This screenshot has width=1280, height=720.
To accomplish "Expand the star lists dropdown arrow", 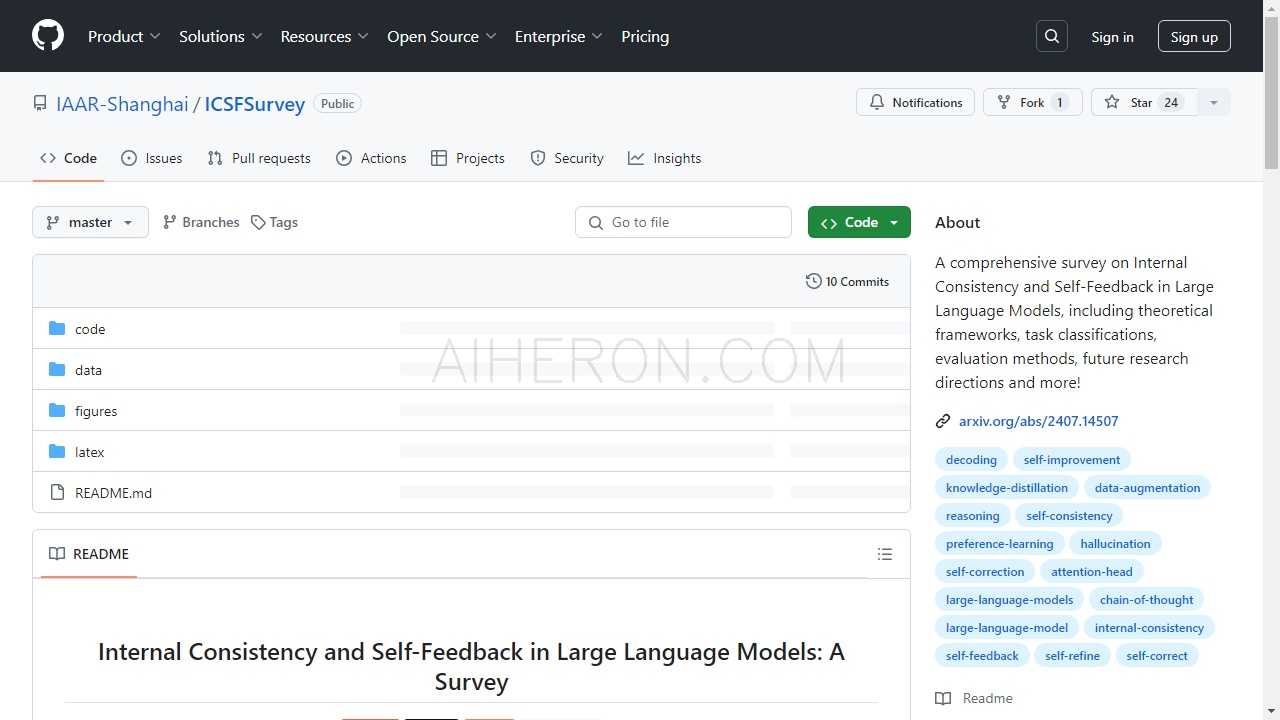I will pos(1214,103).
